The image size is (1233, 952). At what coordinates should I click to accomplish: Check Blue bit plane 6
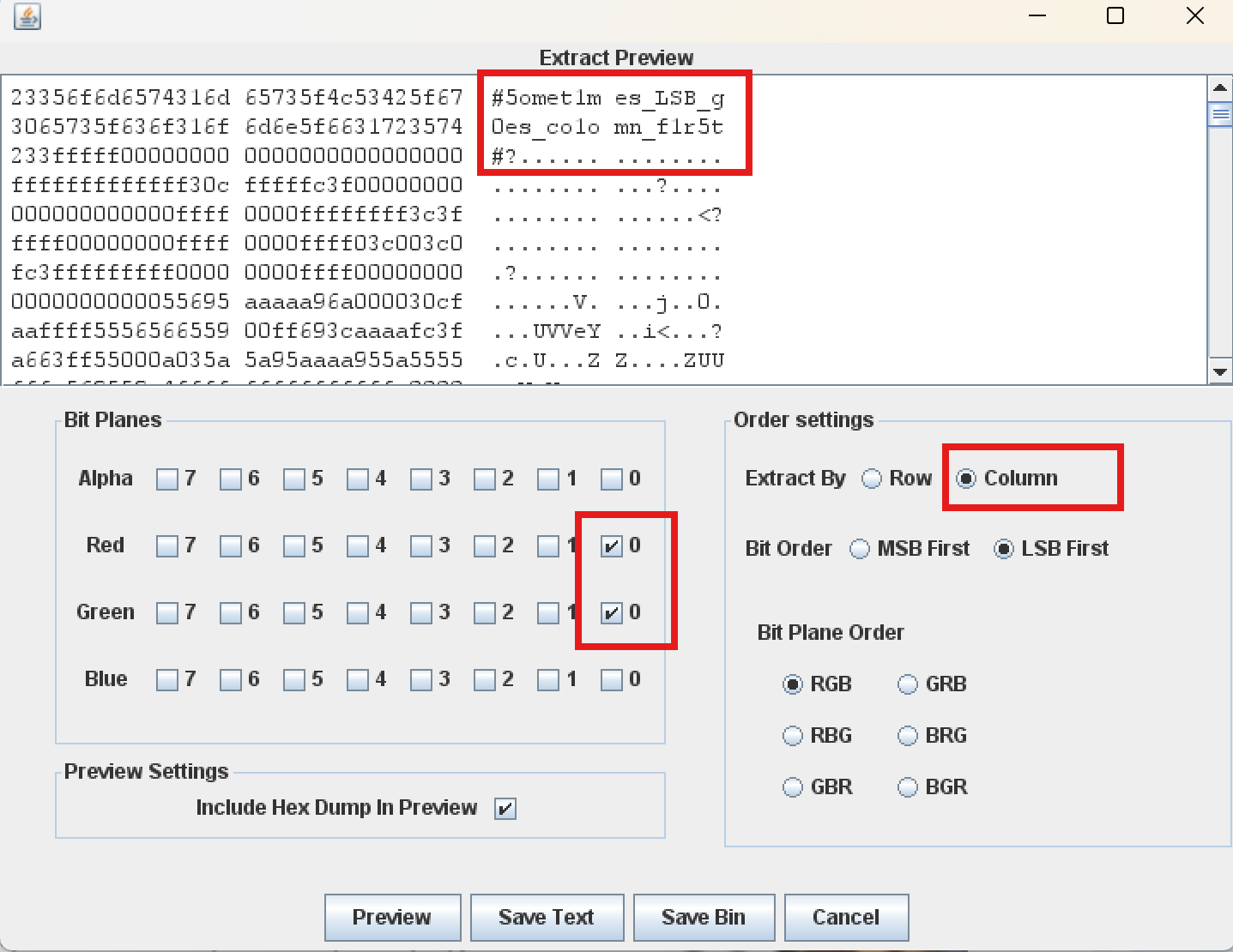click(x=231, y=679)
